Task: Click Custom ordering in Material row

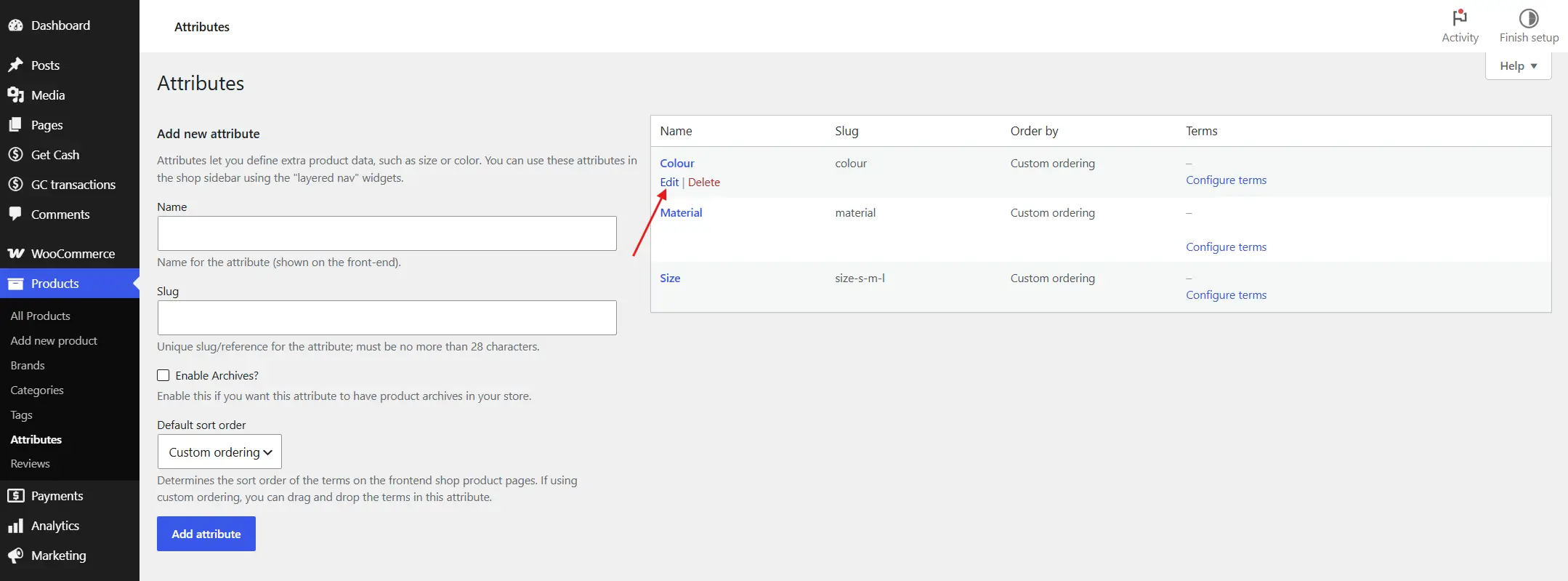Action: 1052,213
